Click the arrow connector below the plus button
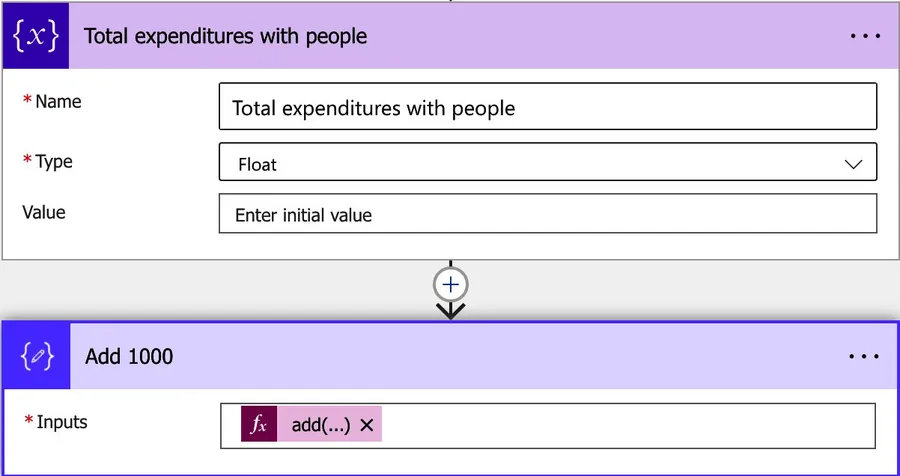Viewport: 900px width, 476px height. [x=451, y=311]
